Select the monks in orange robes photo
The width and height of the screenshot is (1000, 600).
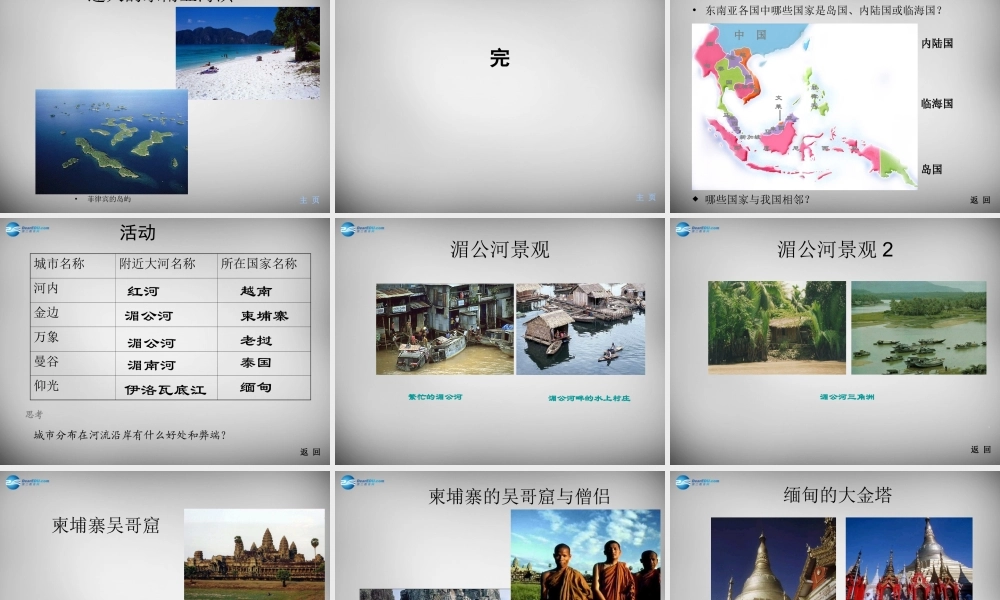click(585, 554)
